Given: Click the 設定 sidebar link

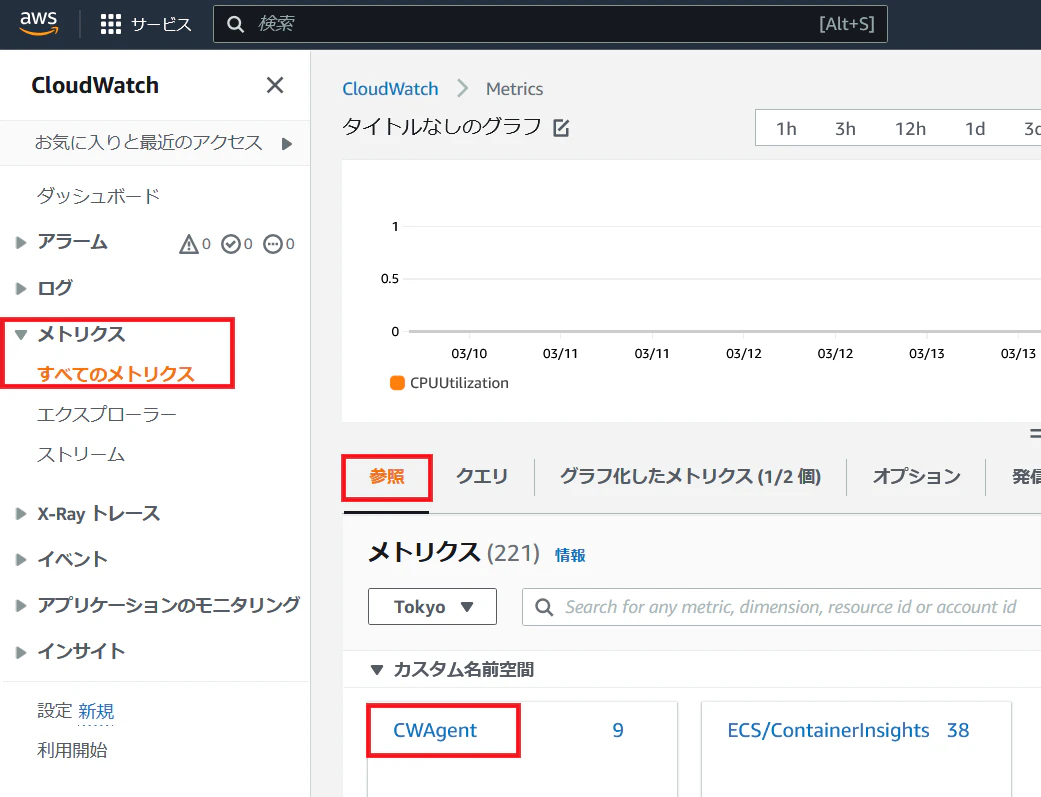Looking at the screenshot, I should coord(54,711).
